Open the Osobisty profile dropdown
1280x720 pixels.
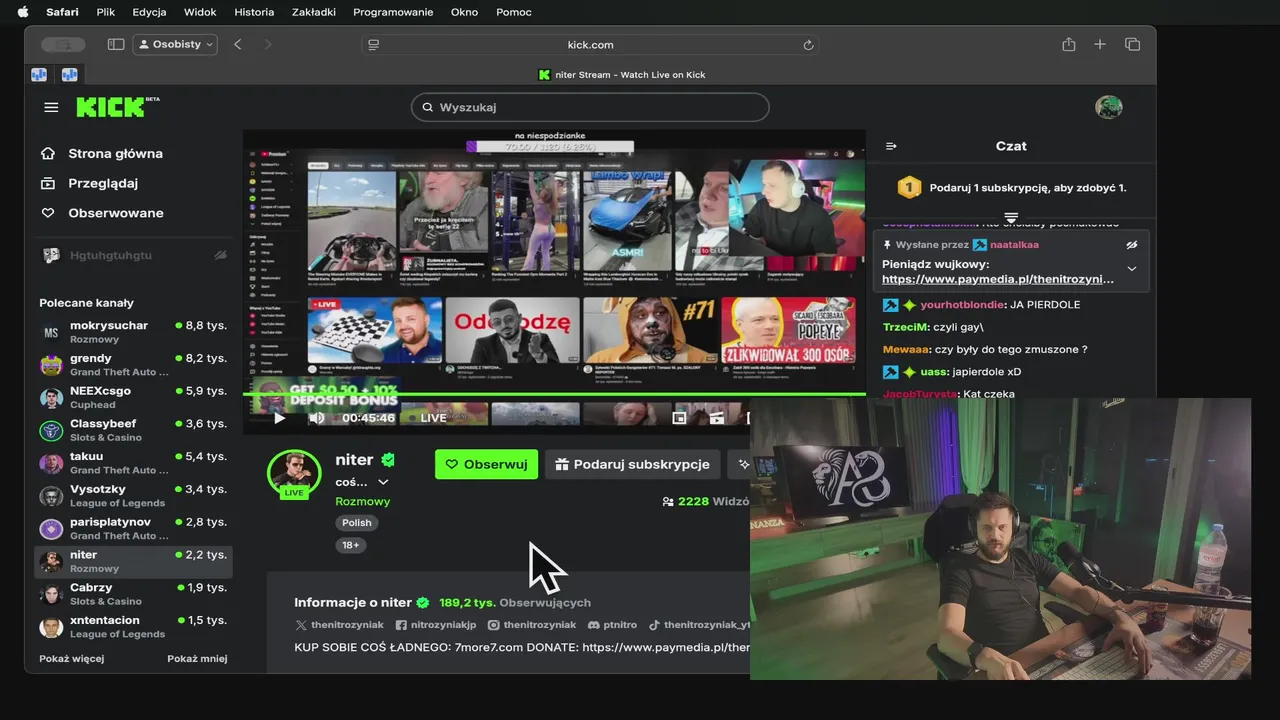point(175,44)
